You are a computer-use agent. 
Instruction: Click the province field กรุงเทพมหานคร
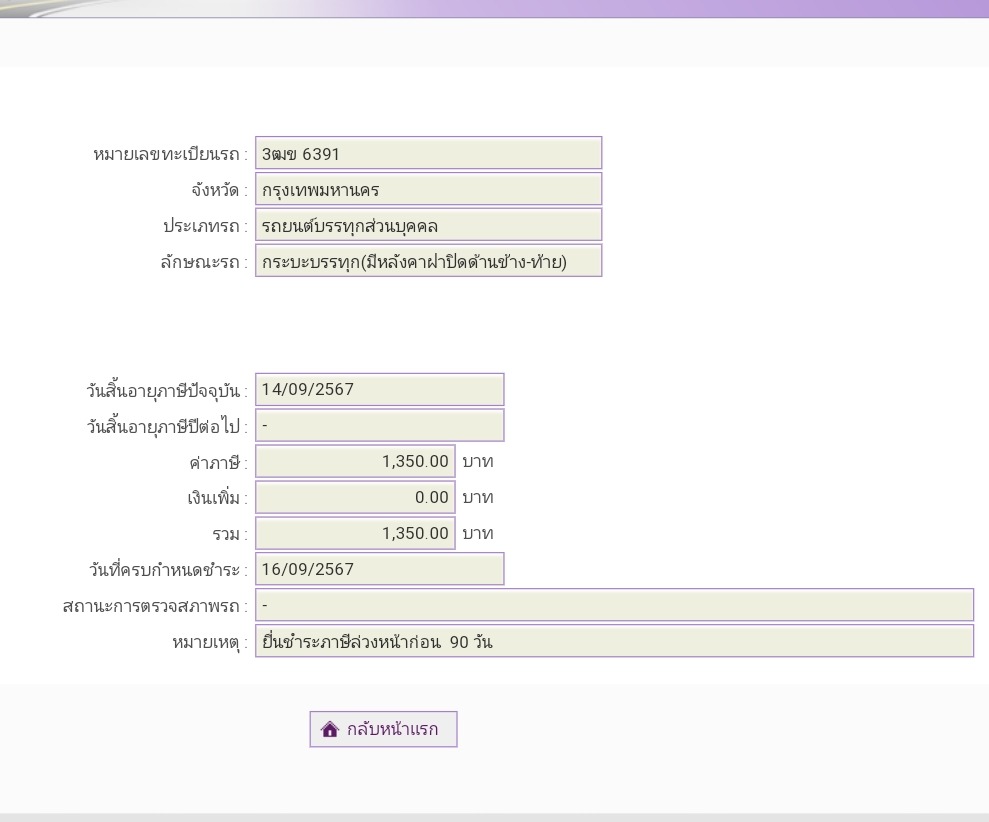coord(428,189)
